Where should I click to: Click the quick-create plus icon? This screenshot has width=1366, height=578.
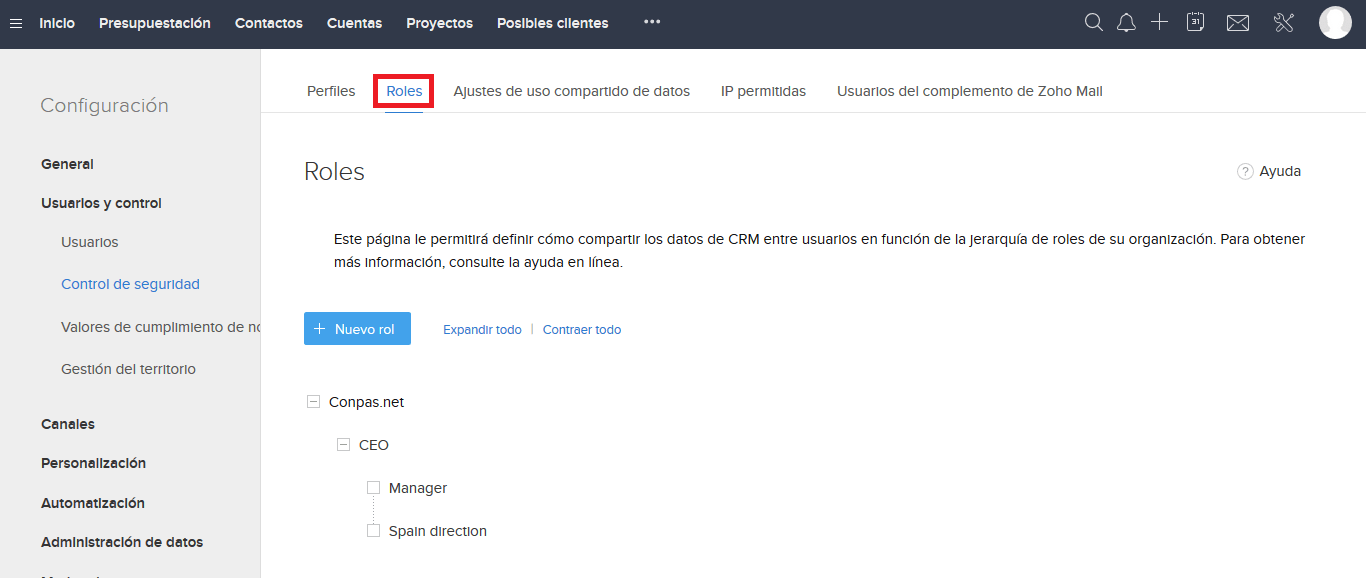[x=1159, y=21]
